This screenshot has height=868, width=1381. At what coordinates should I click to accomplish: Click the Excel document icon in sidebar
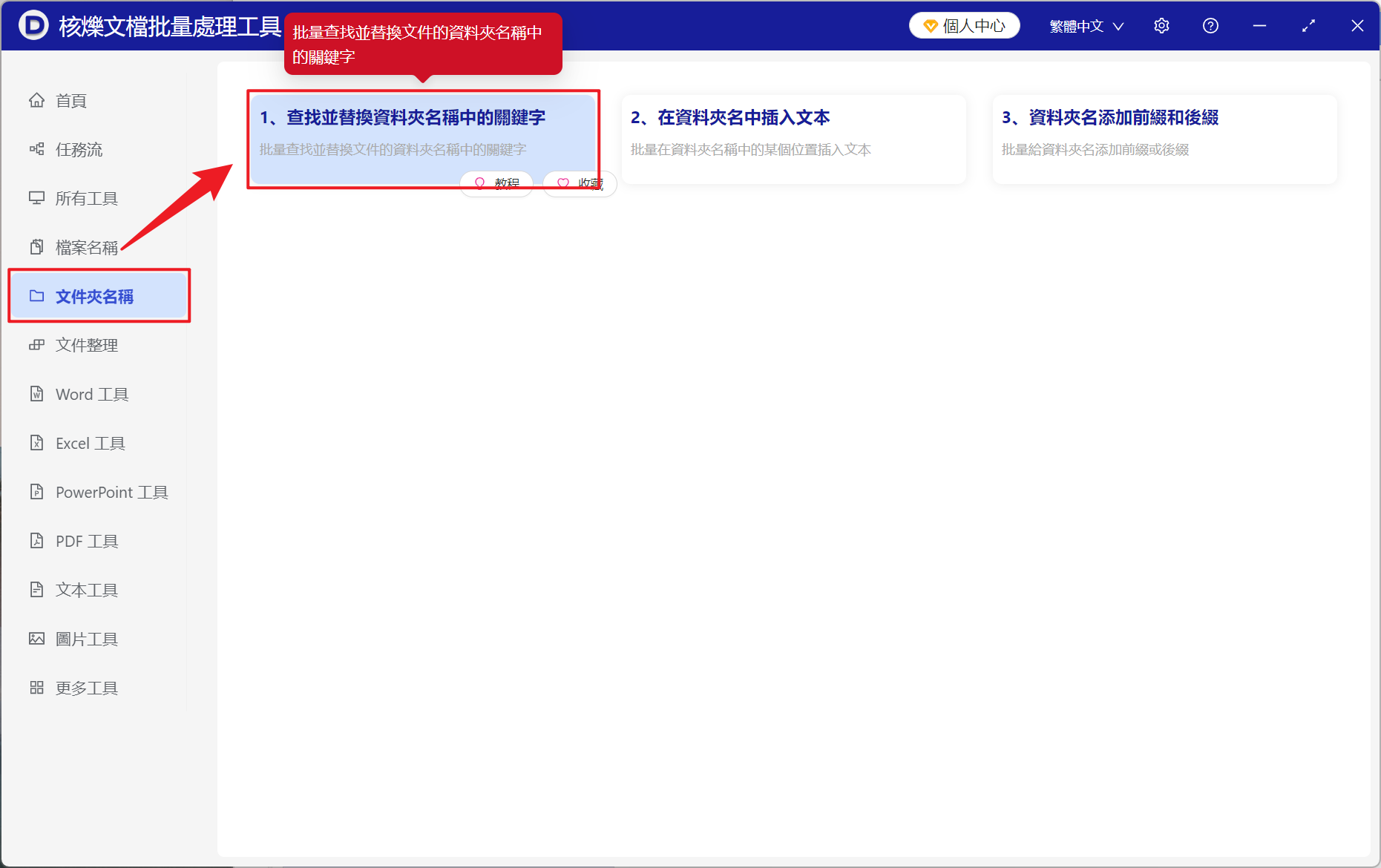click(x=36, y=443)
